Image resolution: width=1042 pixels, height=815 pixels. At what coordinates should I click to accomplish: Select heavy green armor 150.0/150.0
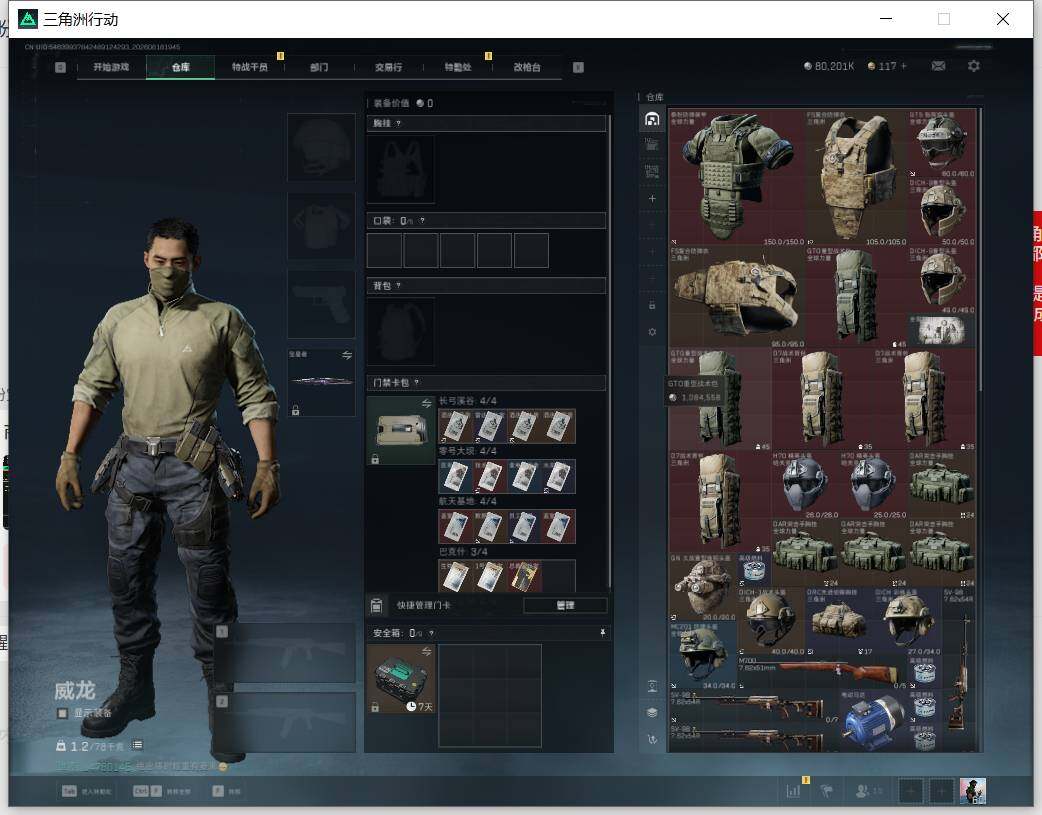pyautogui.click(x=737, y=177)
